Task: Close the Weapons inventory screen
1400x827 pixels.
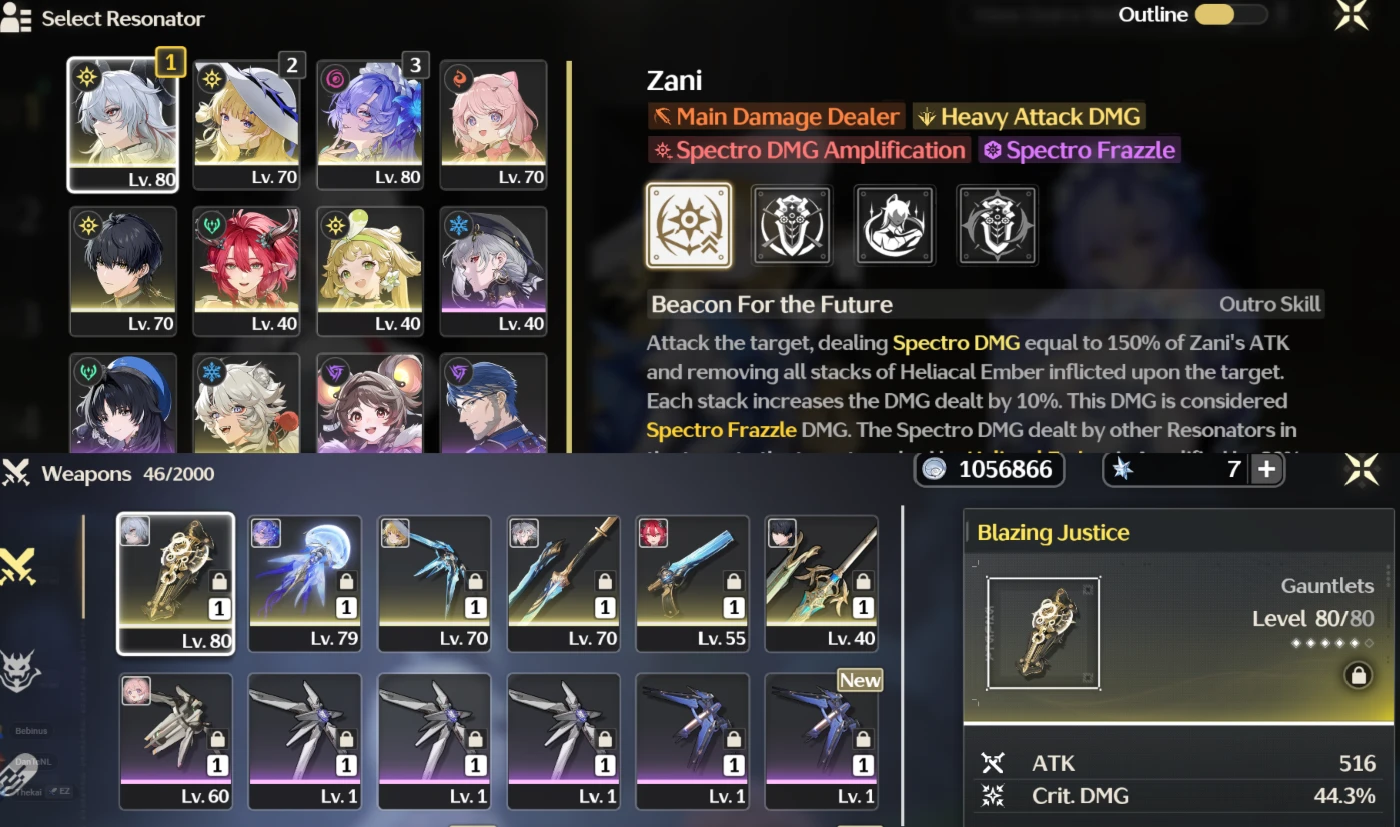Action: point(1361,469)
